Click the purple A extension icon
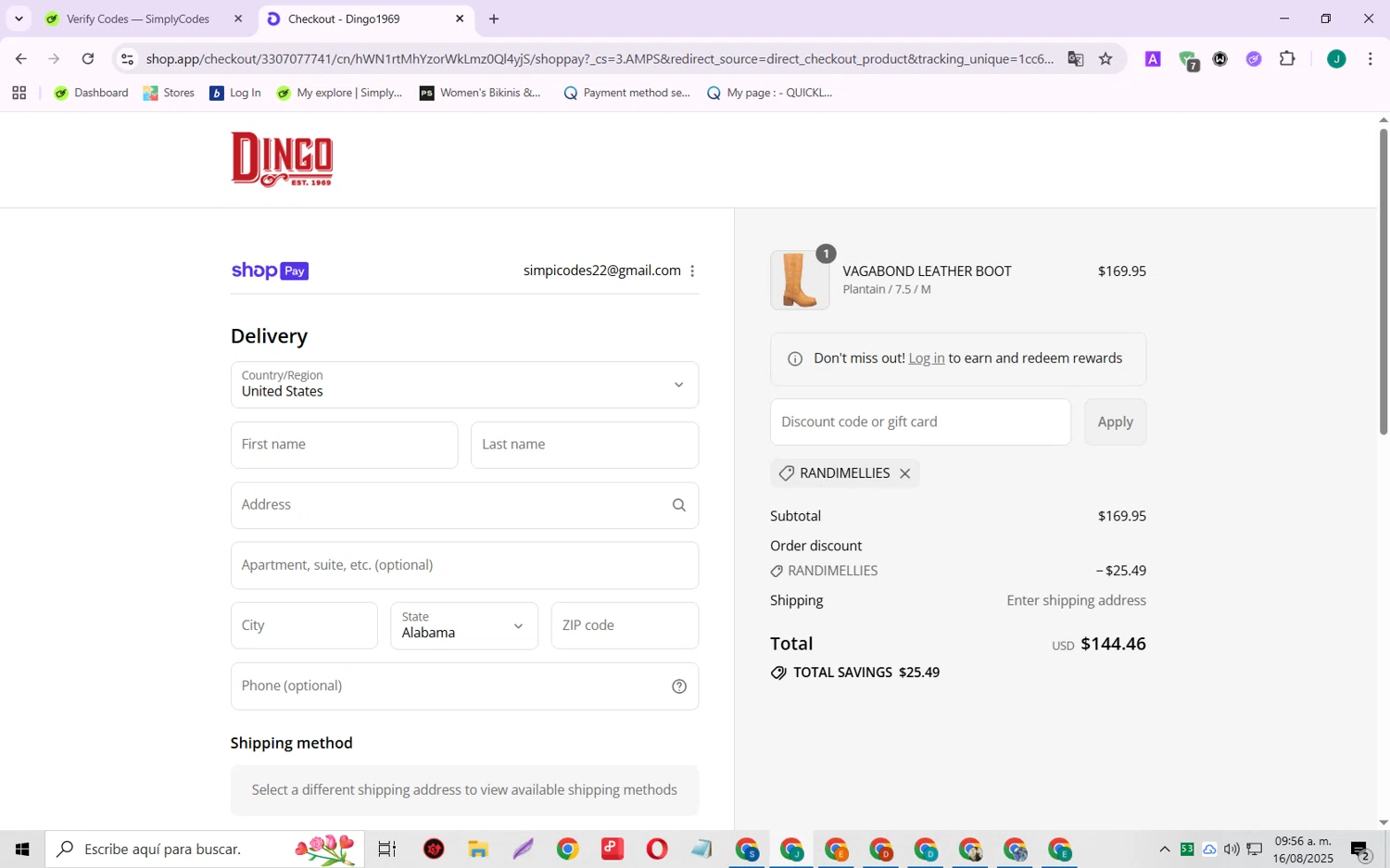 tap(1153, 59)
